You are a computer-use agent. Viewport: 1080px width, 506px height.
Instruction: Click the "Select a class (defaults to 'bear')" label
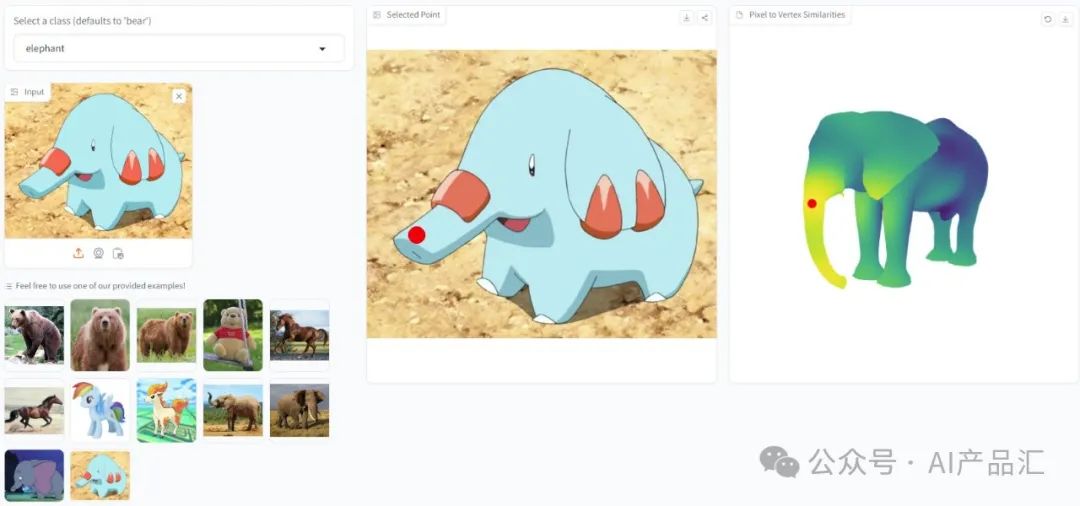point(83,21)
